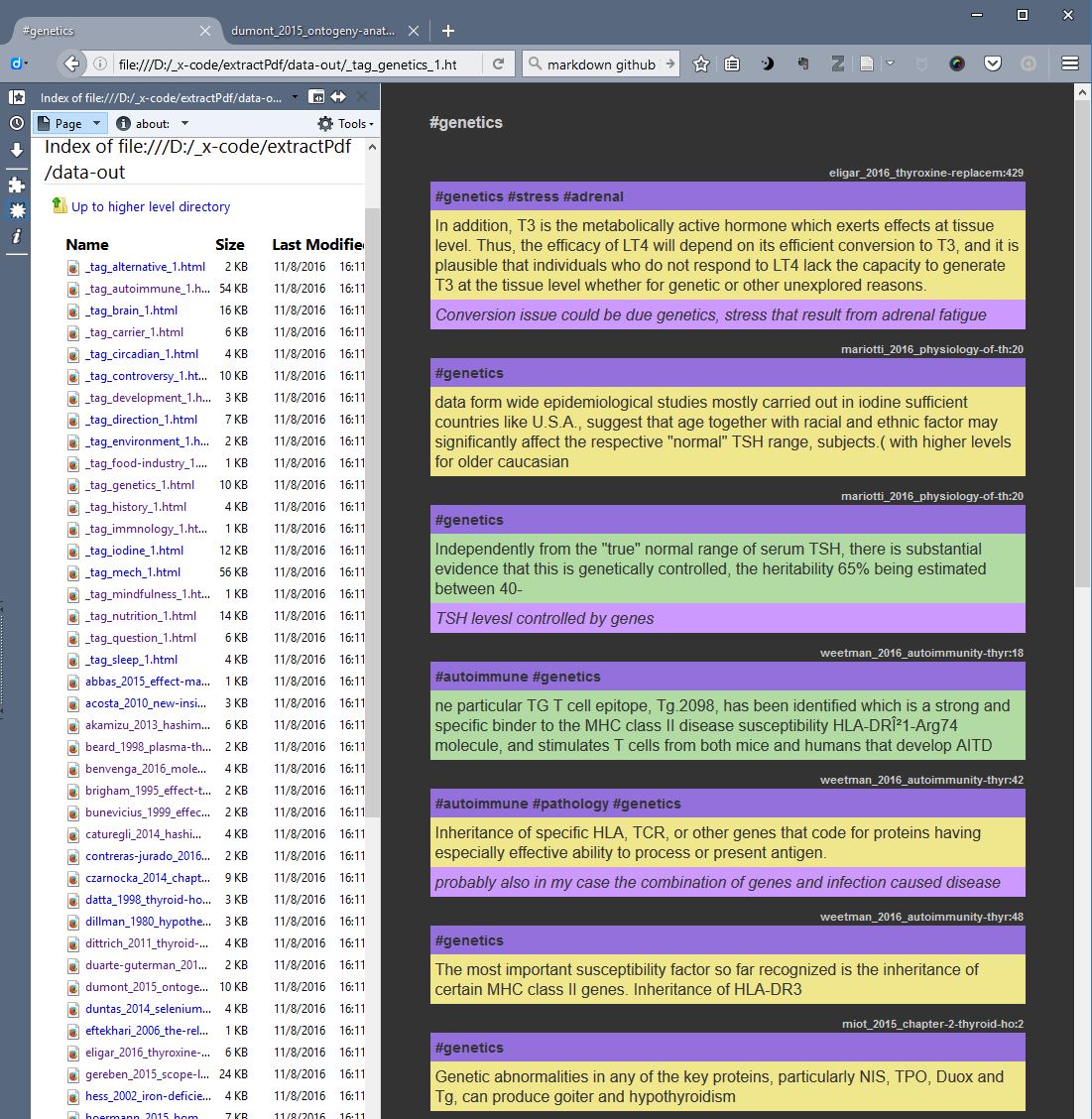Close the #genetics tab
The image size is (1092, 1119).
tap(205, 31)
